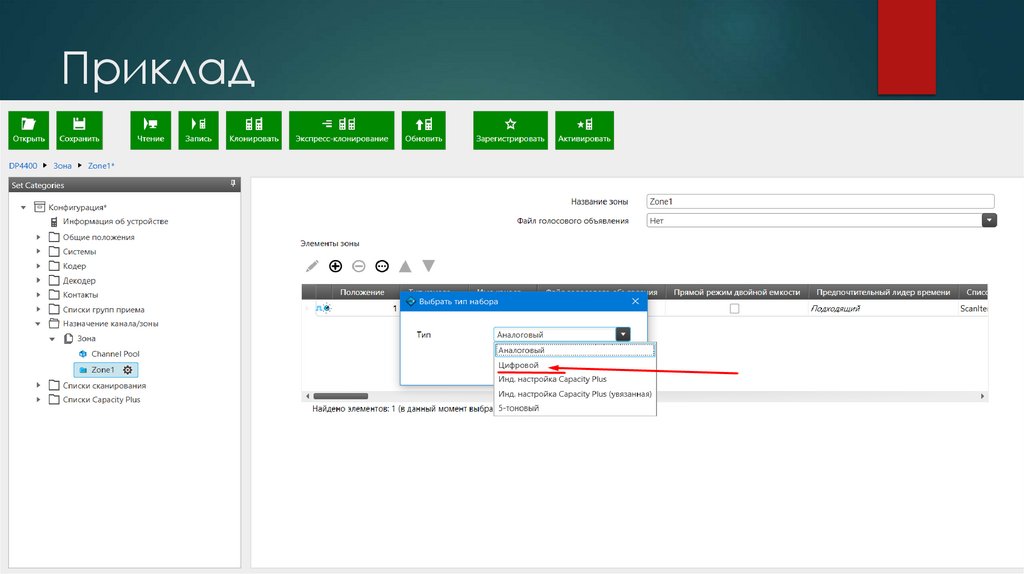Click the Запись toolbar button

point(199,130)
